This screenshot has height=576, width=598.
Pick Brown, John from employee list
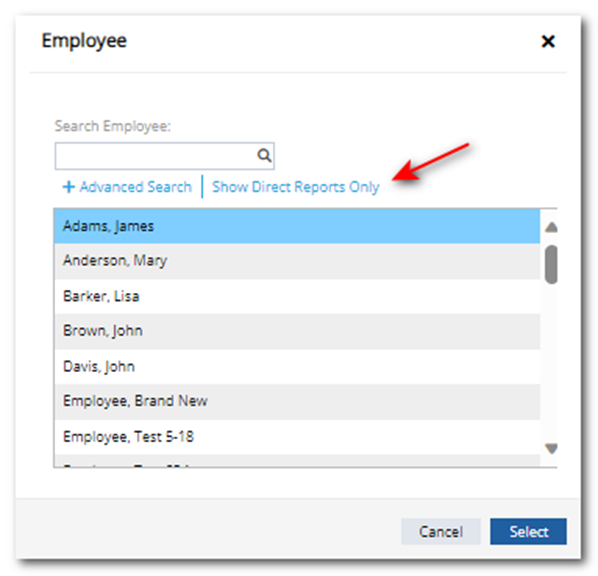pos(297,331)
